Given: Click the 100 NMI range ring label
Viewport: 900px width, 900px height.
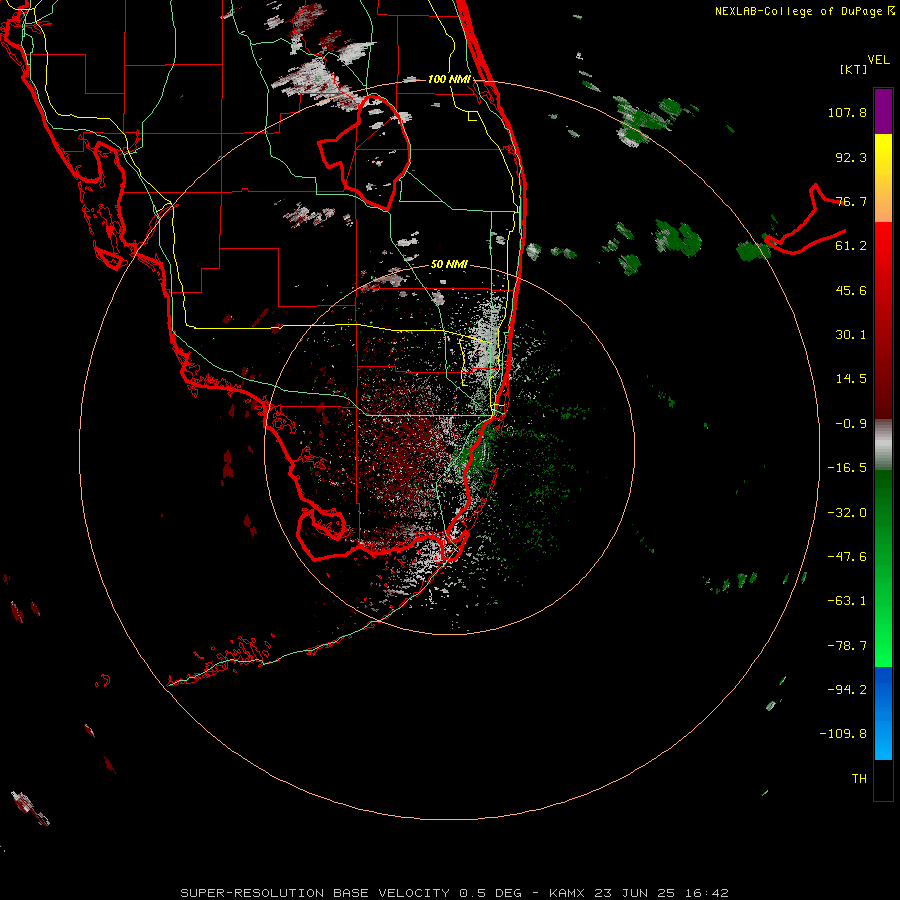Looking at the screenshot, I should click(x=449, y=79).
